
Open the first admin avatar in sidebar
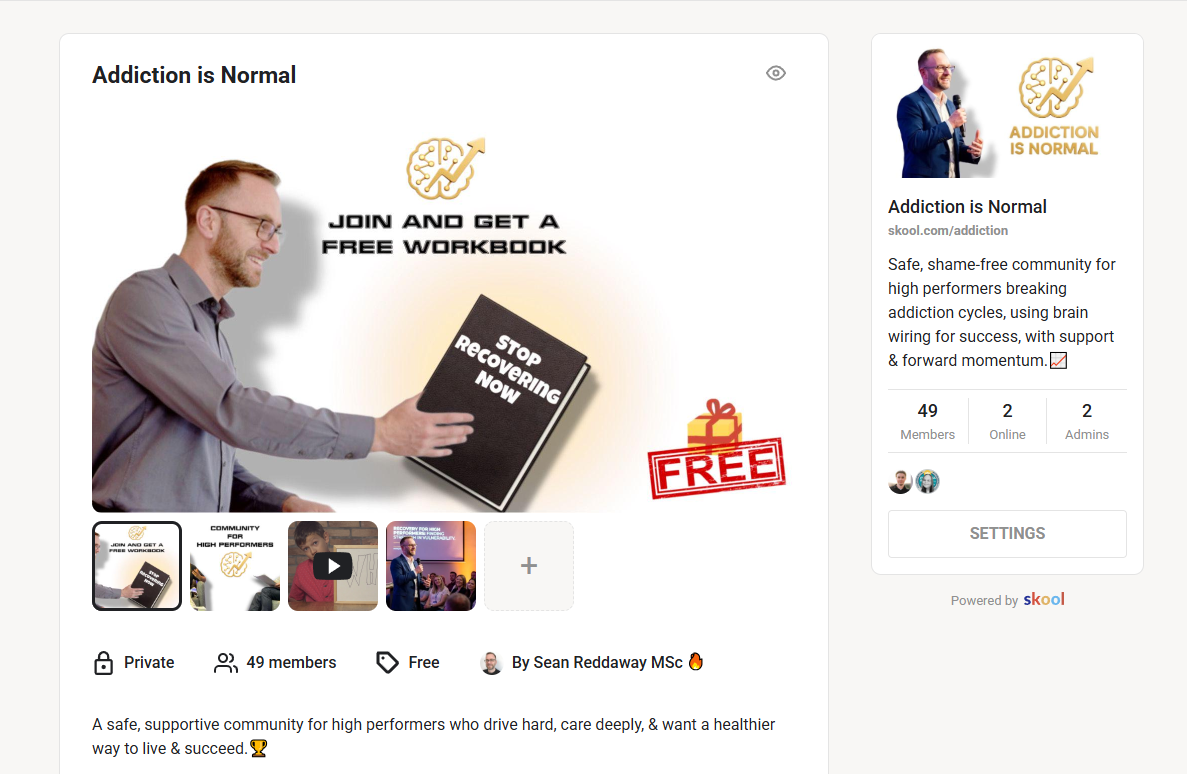click(900, 482)
